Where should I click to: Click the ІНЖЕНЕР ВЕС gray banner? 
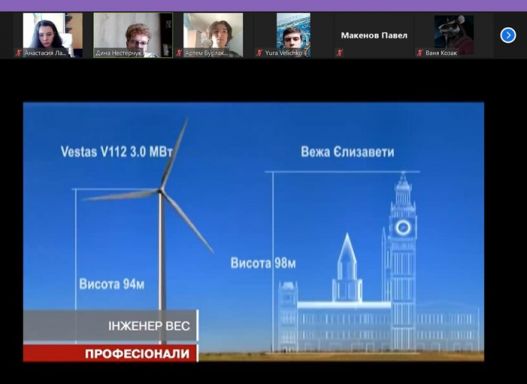pyautogui.click(x=111, y=326)
